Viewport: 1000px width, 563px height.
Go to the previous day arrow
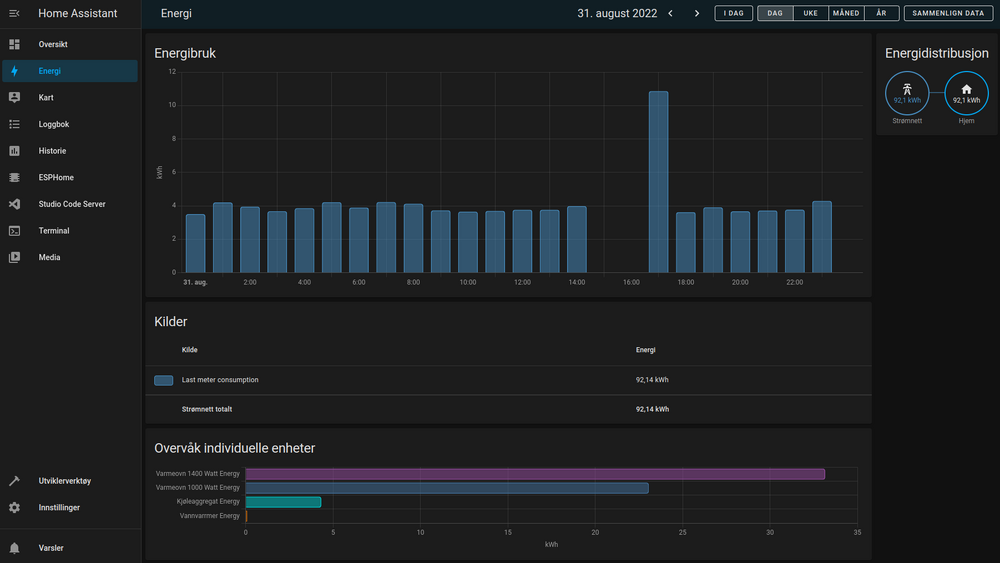point(670,14)
